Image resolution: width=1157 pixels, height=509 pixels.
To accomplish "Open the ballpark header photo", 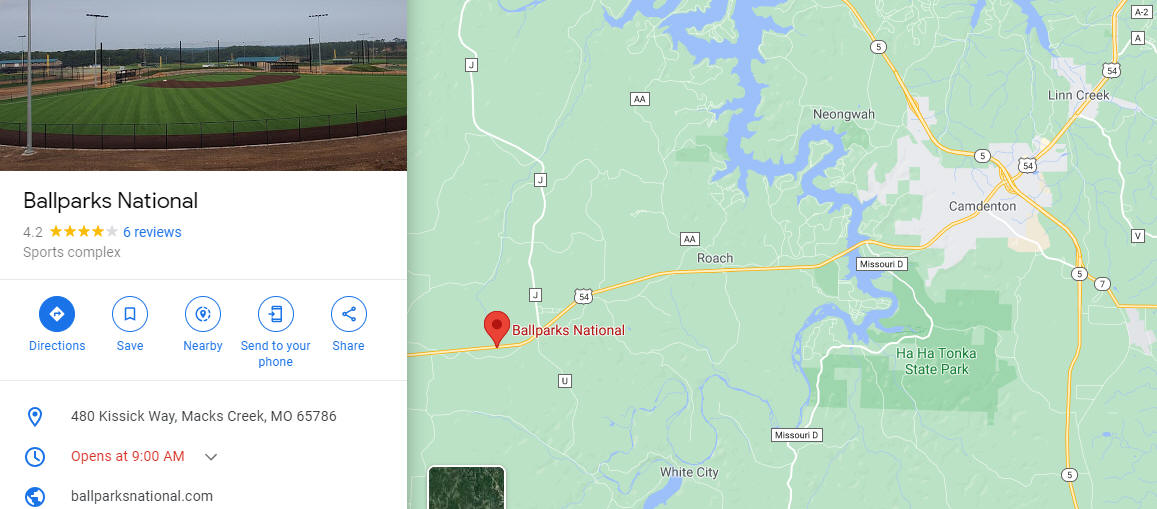I will click(203, 85).
